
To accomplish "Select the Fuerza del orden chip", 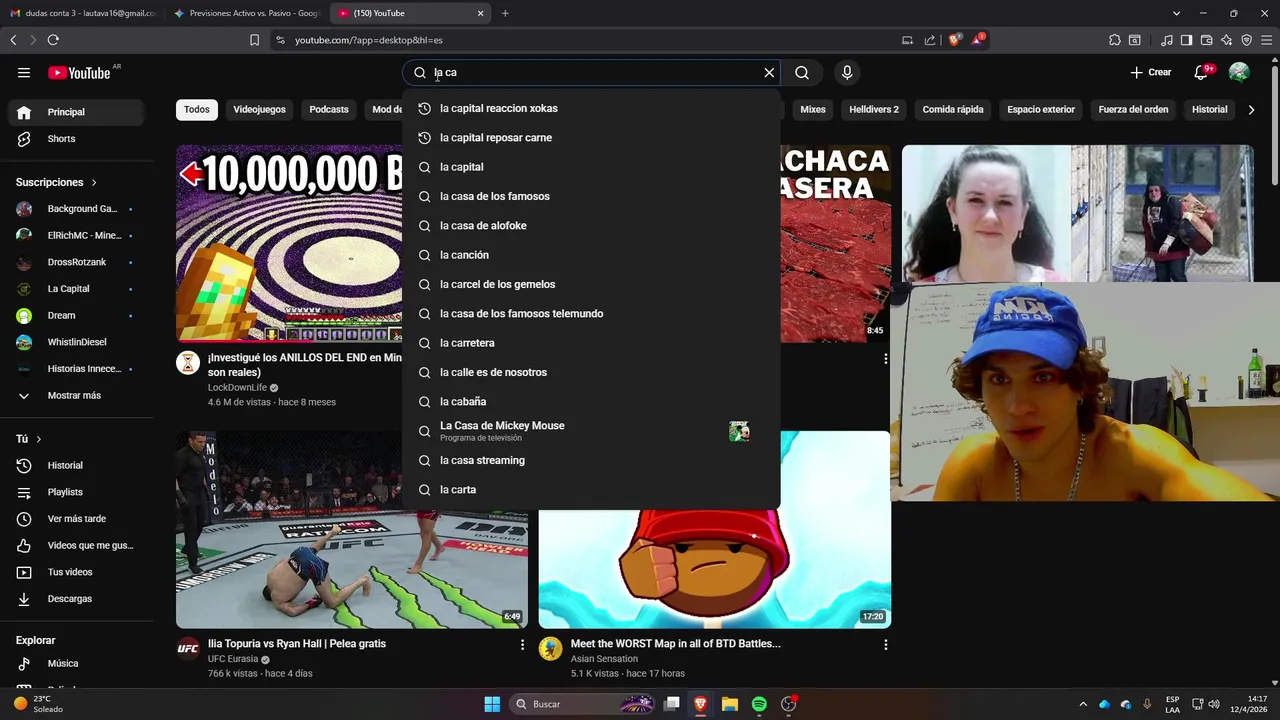I will (1133, 109).
